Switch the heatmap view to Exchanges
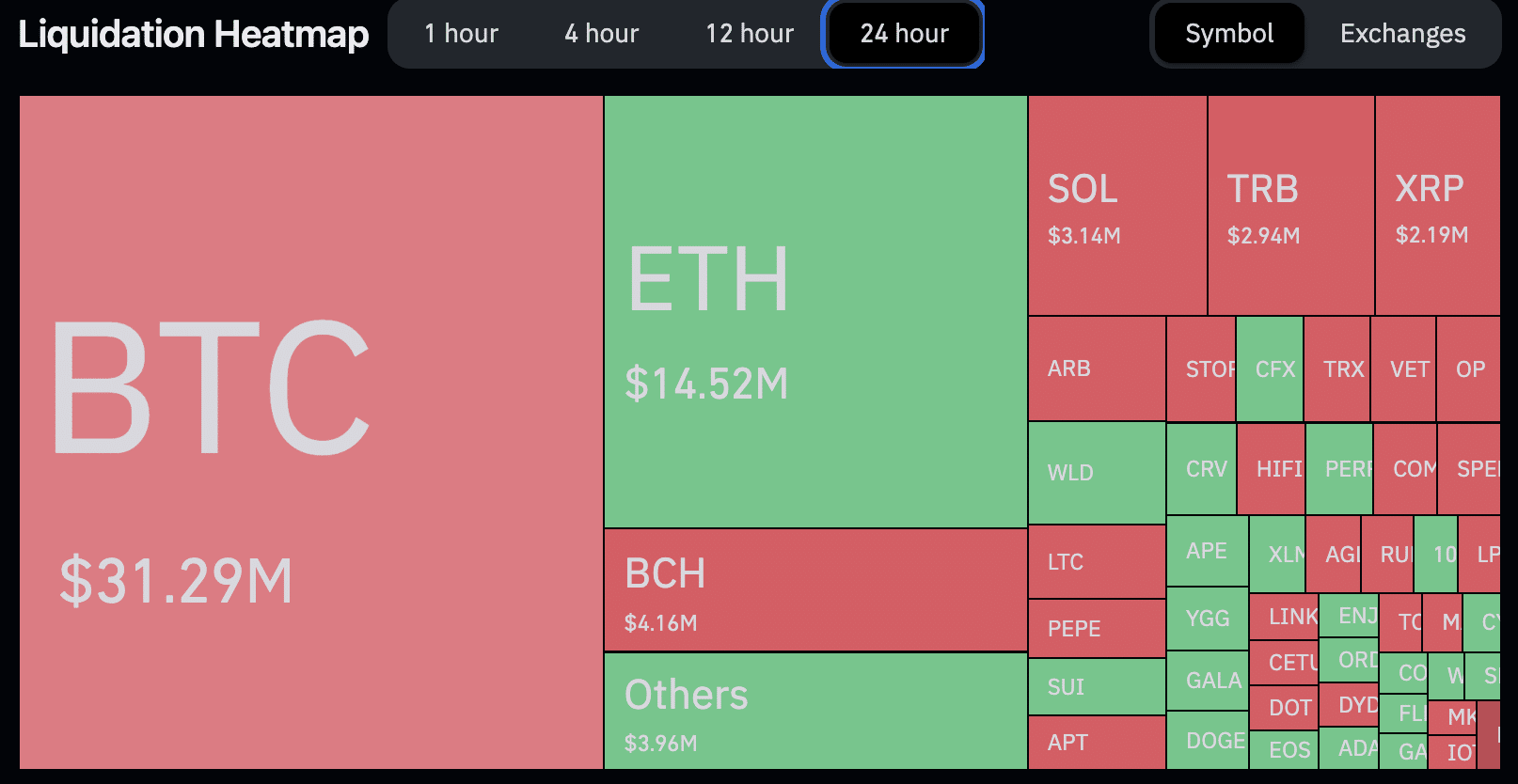This screenshot has height=784, width=1518. (1402, 34)
